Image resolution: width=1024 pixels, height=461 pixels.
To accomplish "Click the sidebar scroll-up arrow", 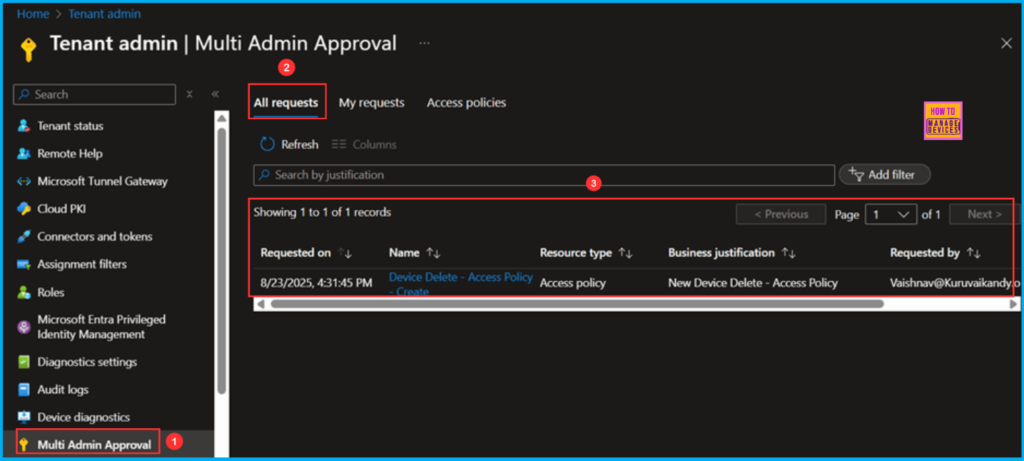I will (221, 119).
